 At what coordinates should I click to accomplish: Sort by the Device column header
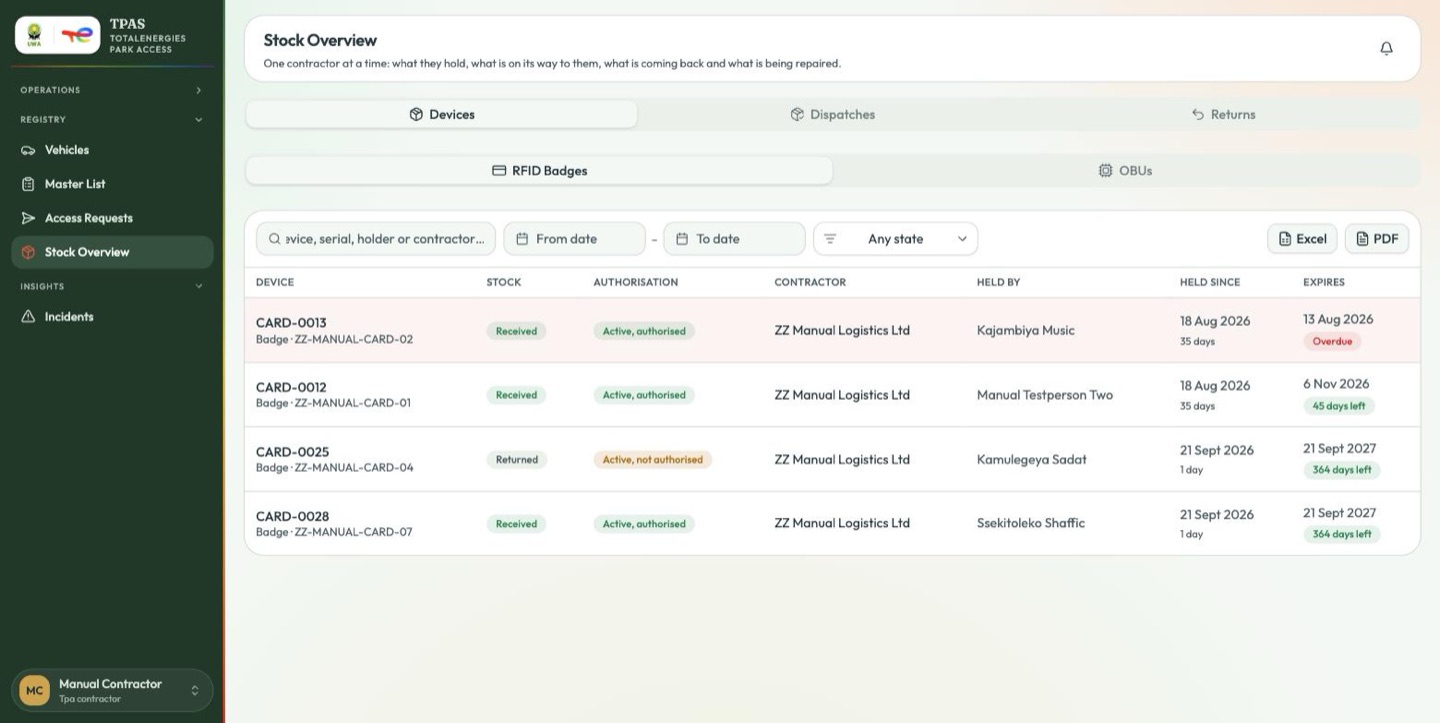click(275, 282)
